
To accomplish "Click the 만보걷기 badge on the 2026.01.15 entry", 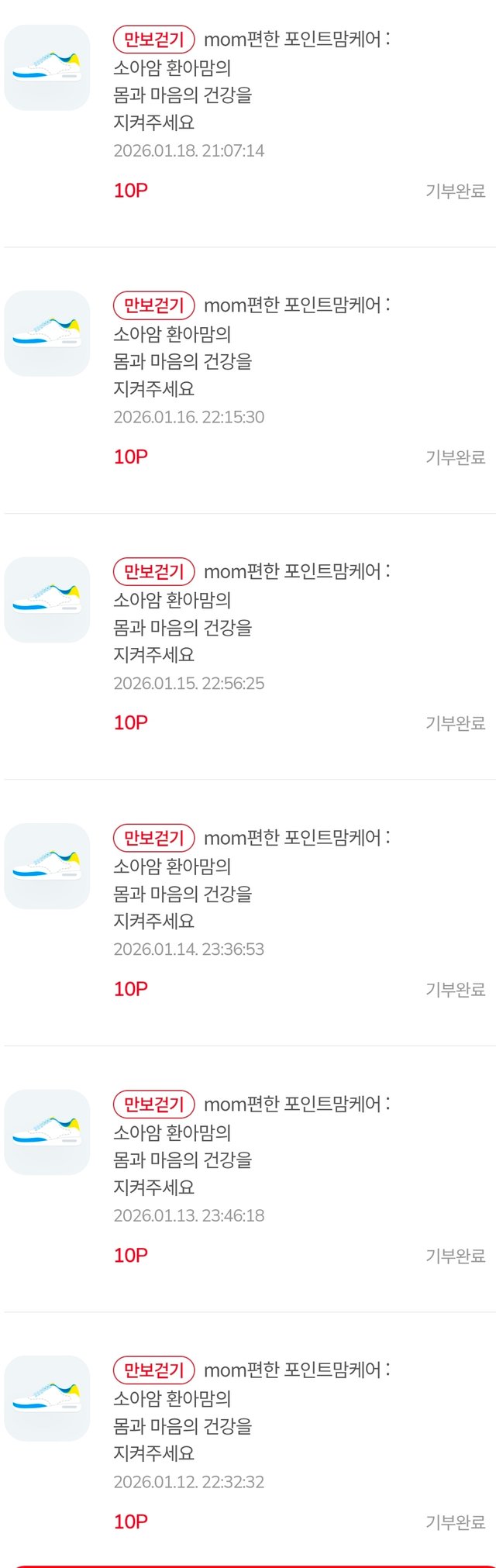I will 153,572.
